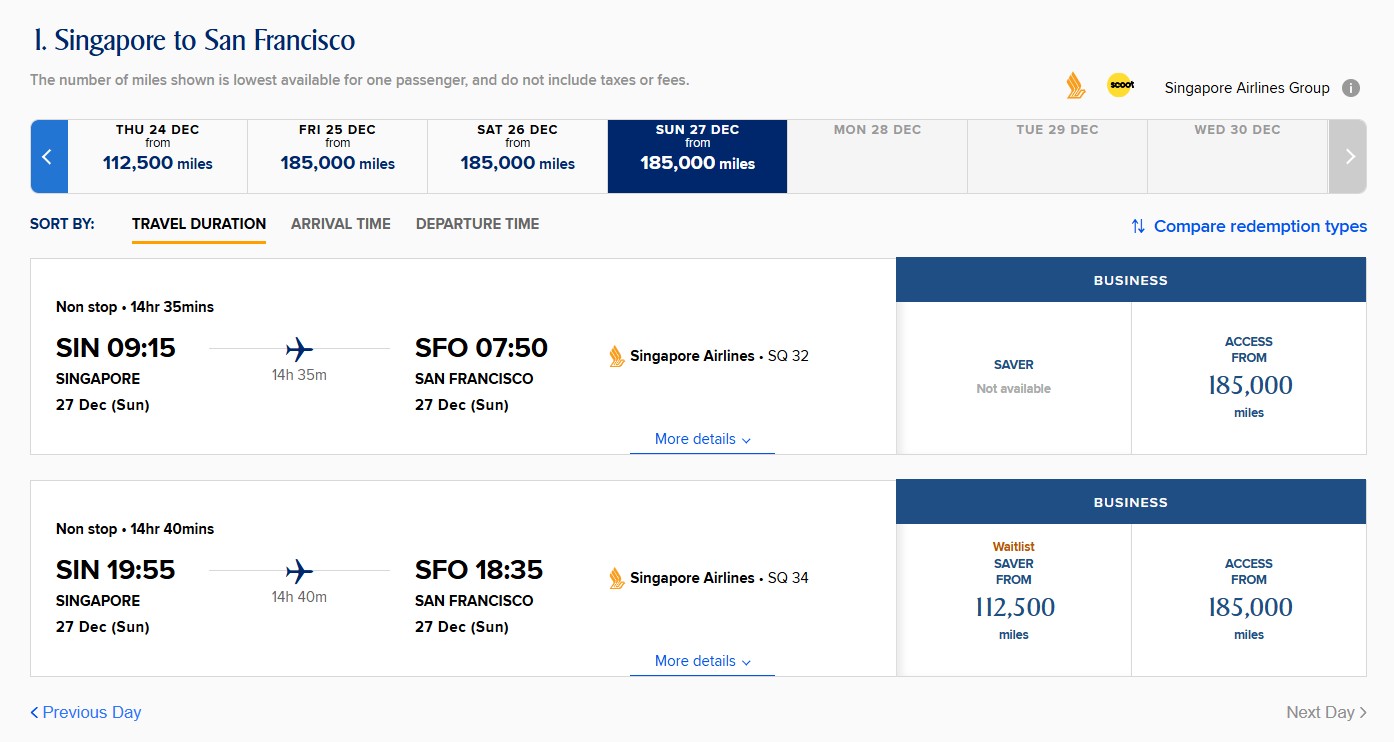Go to the Previous Day link

coord(86,712)
